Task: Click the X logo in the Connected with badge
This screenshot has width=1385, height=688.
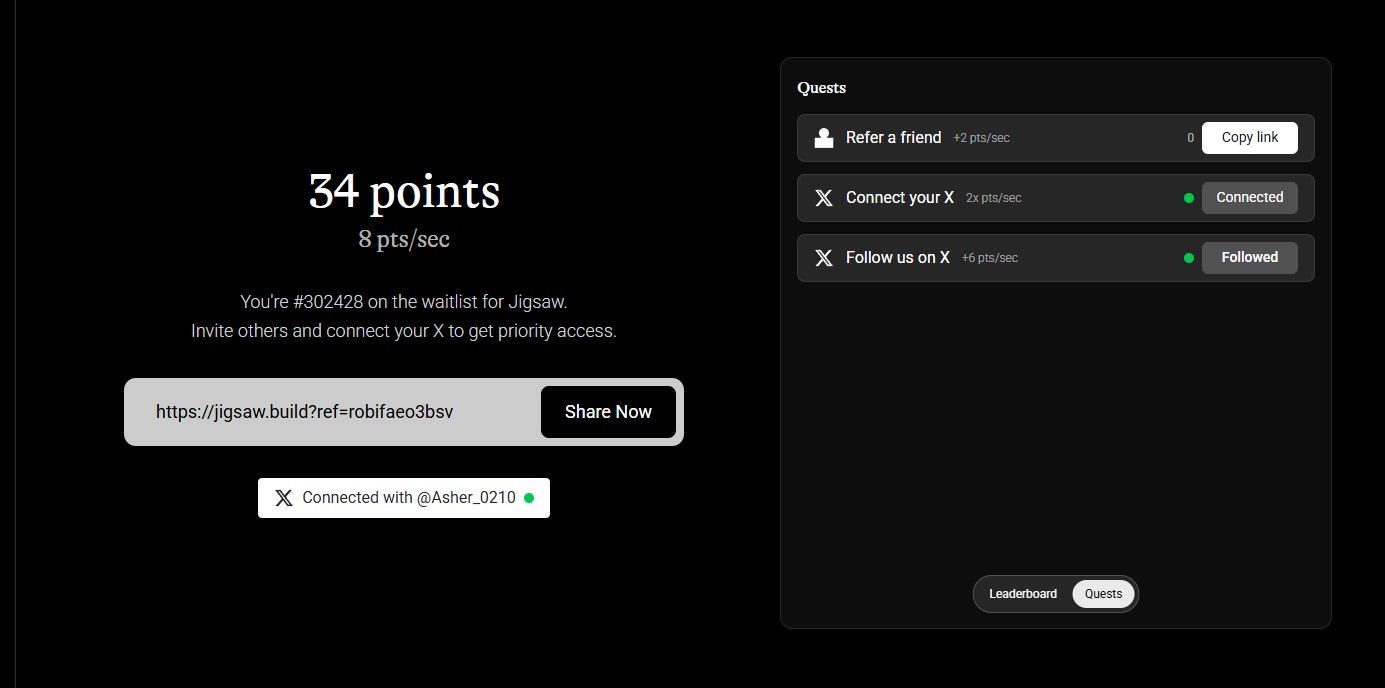Action: click(x=284, y=498)
